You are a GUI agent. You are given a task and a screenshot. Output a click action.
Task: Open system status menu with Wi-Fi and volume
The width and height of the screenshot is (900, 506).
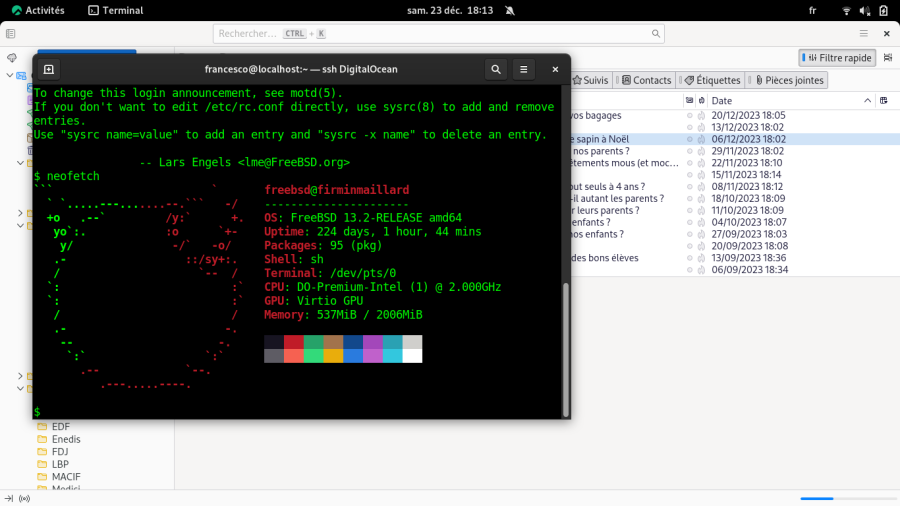point(866,10)
